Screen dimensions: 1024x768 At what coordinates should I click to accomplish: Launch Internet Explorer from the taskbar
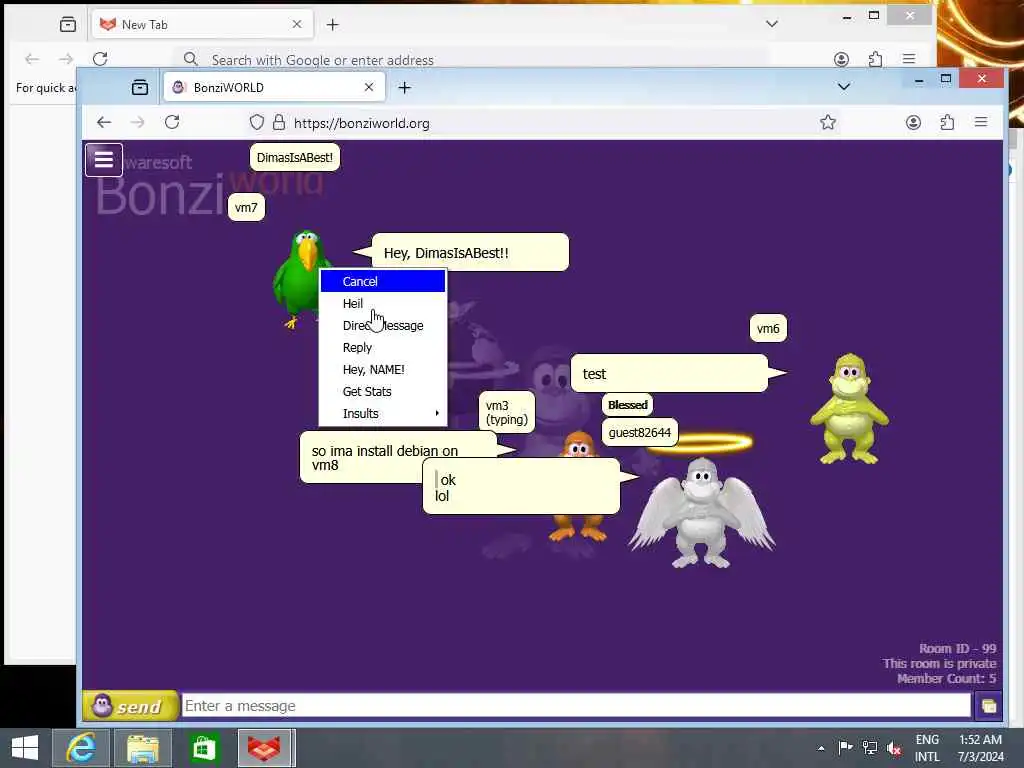click(x=81, y=748)
